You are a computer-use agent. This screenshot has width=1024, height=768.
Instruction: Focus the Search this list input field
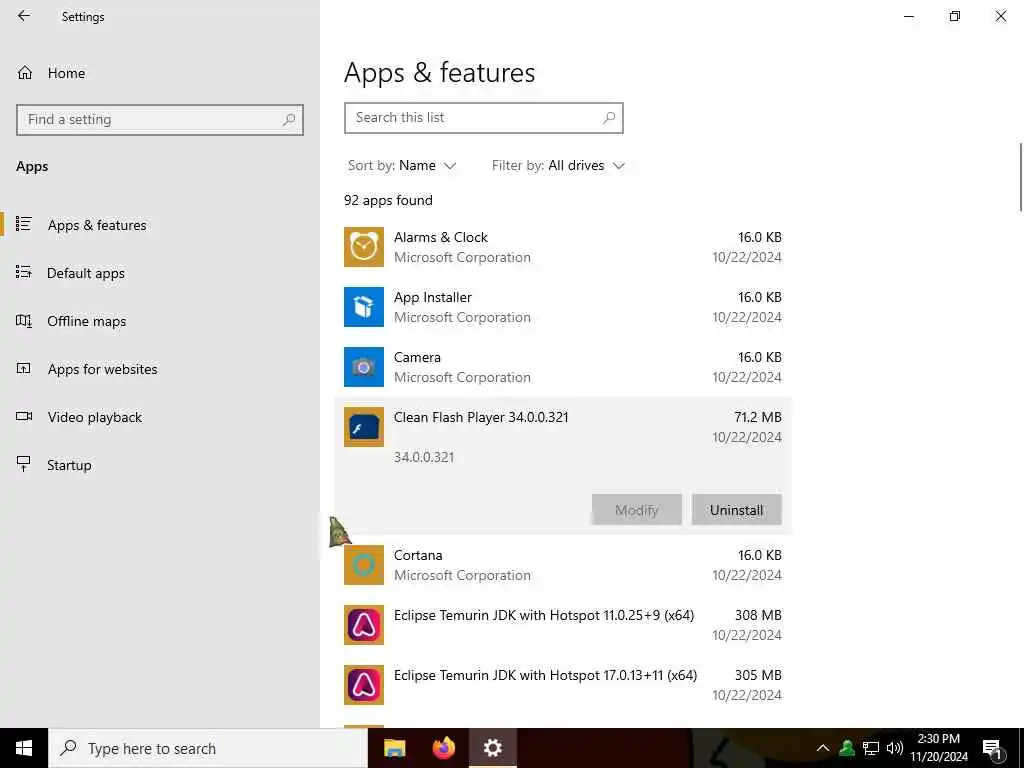click(x=484, y=118)
